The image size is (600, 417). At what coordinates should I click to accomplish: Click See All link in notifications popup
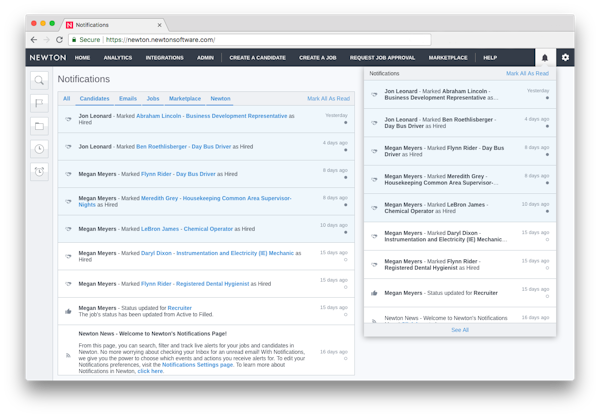[459, 329]
